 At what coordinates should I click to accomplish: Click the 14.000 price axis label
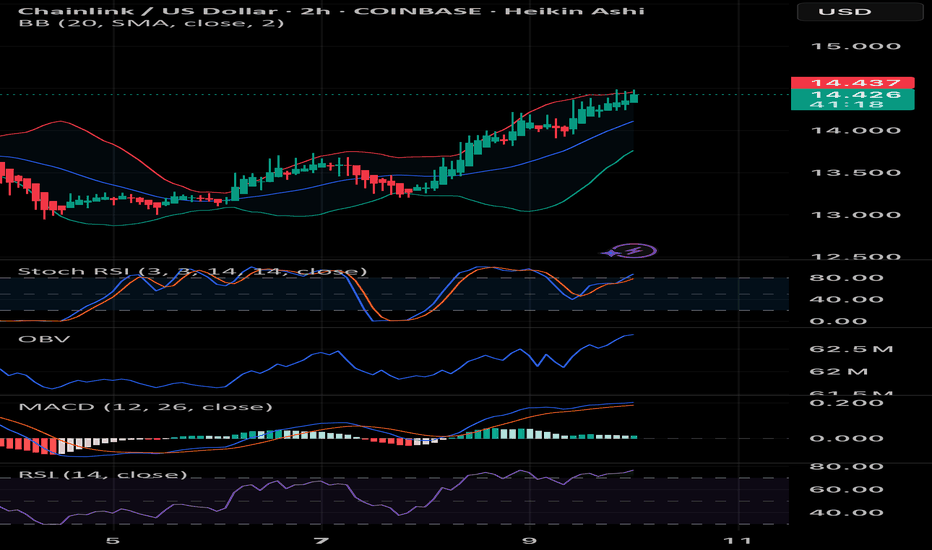pos(855,130)
